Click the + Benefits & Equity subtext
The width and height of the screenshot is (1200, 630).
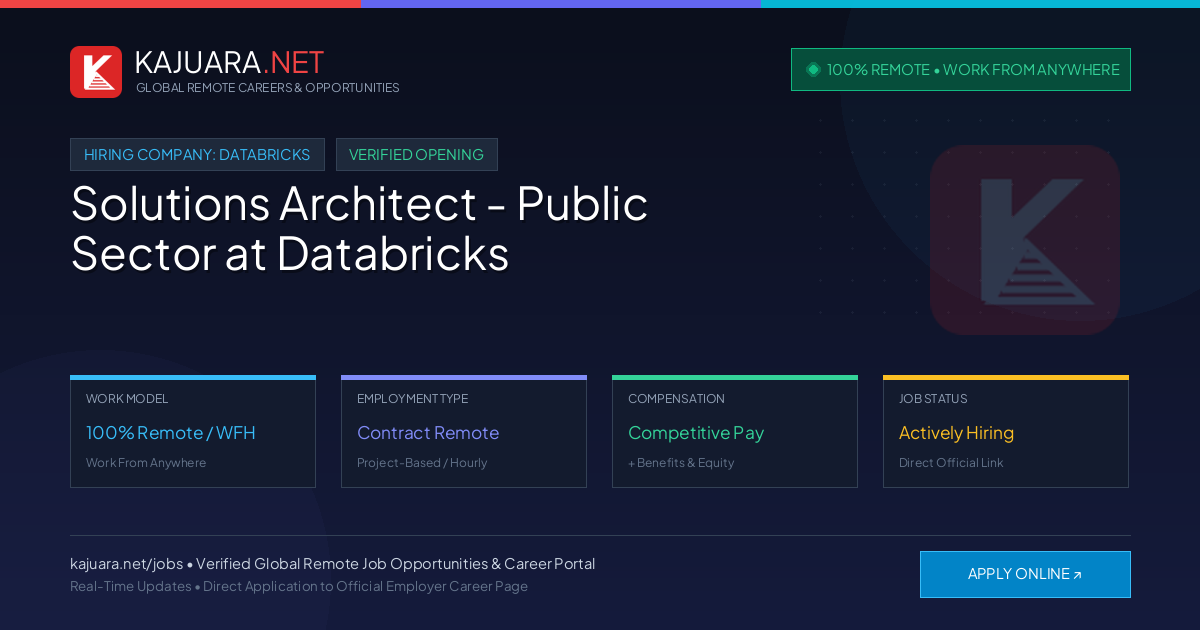[x=681, y=463]
